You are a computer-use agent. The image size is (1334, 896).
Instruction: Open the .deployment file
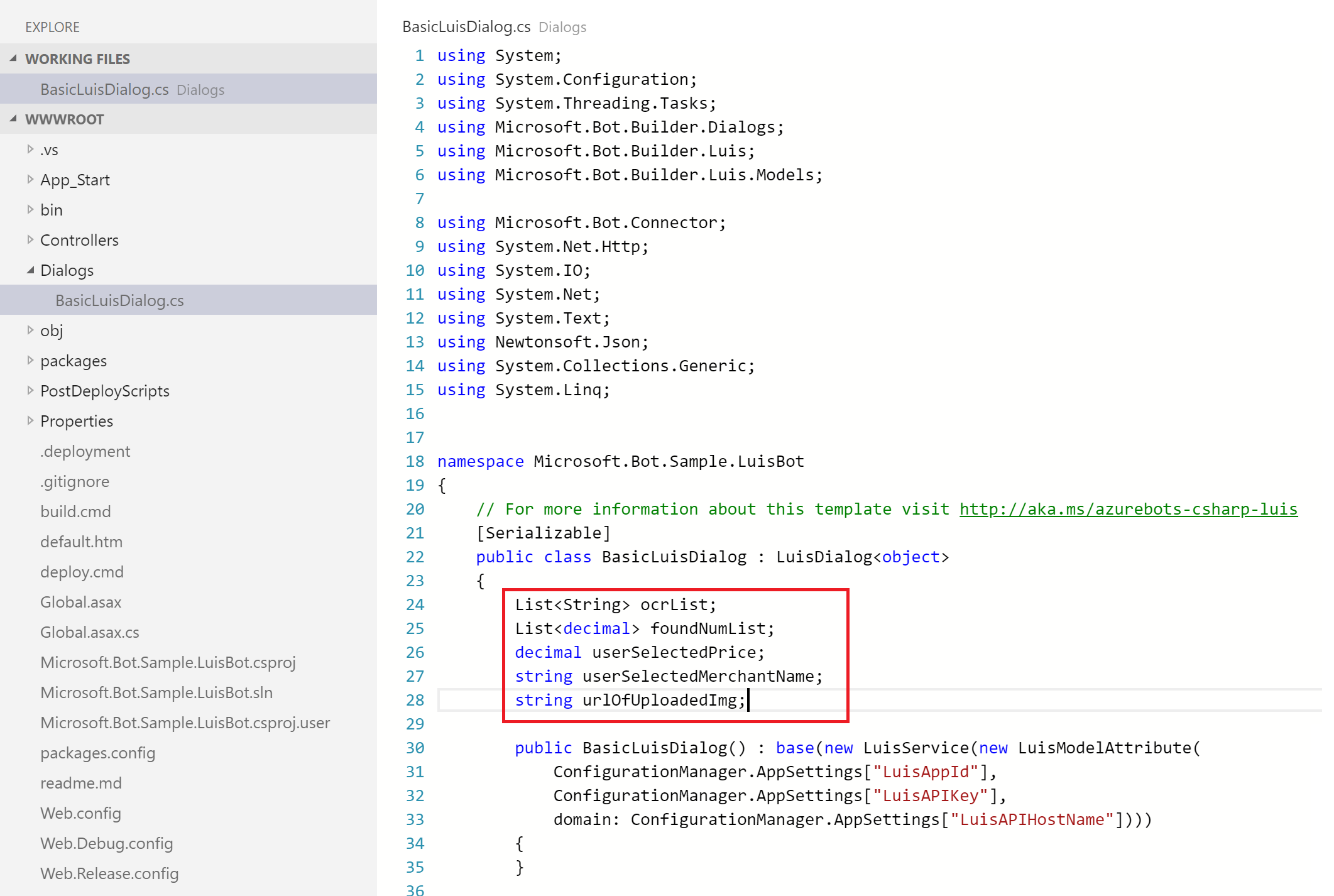click(x=85, y=451)
